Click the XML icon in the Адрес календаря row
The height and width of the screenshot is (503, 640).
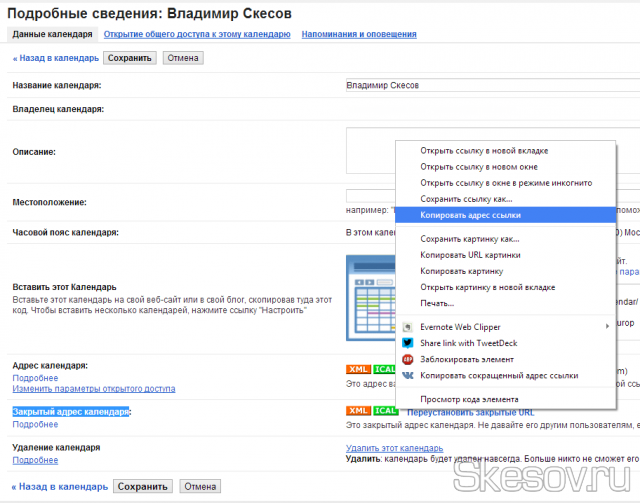pyautogui.click(x=358, y=369)
